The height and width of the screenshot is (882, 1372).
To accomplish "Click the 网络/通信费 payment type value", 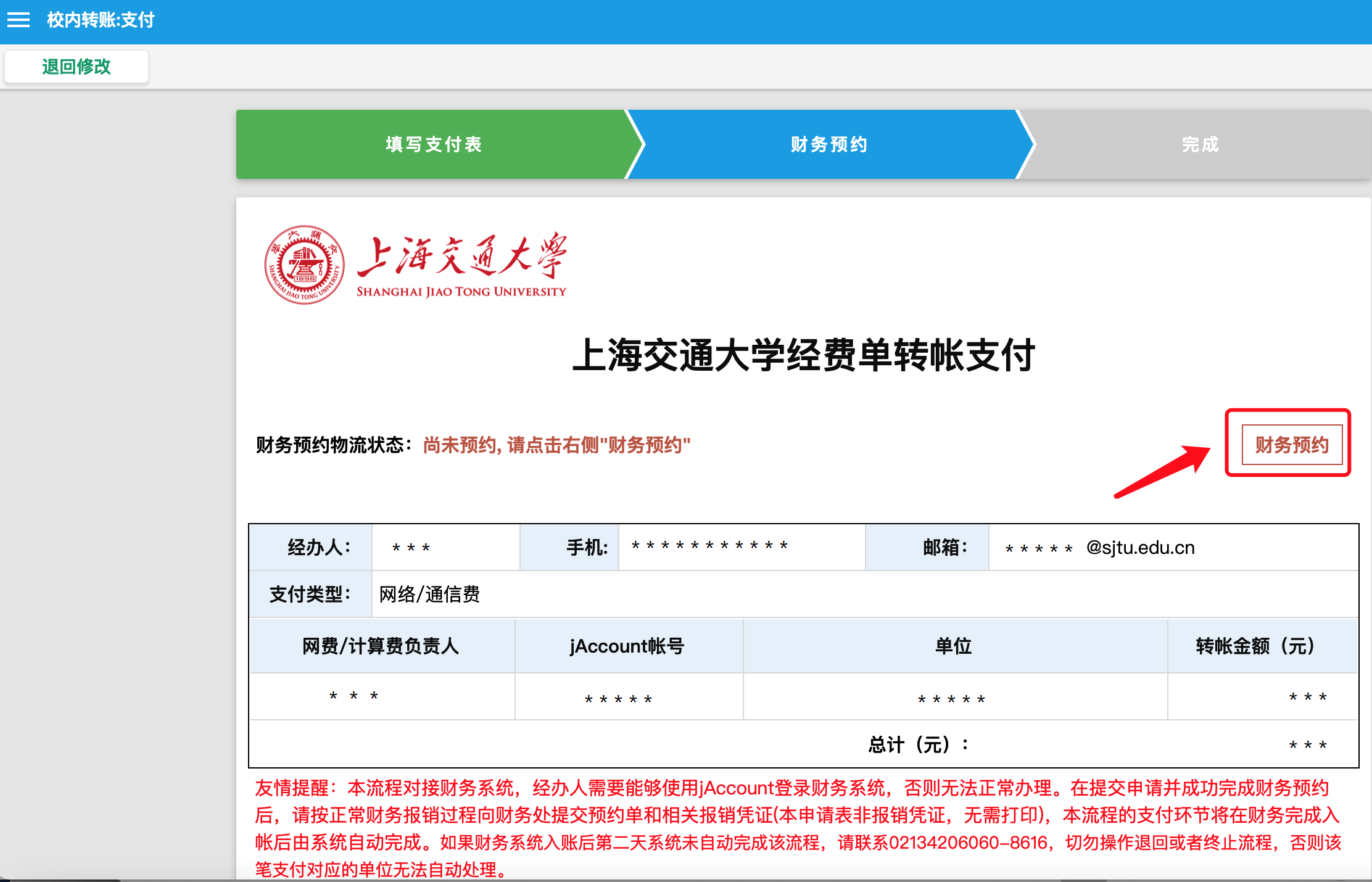I will tap(429, 594).
